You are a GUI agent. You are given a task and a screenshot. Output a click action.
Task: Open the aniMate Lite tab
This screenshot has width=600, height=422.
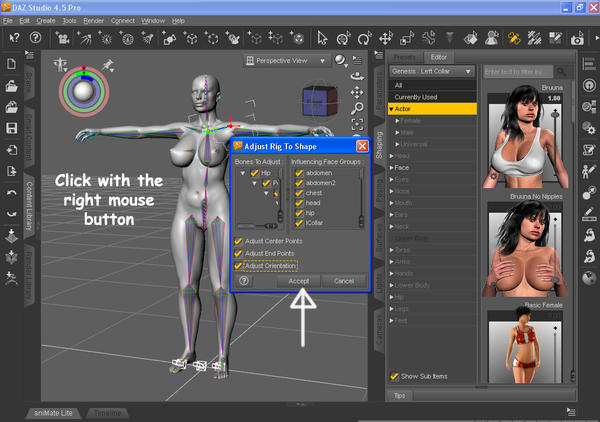pos(53,413)
